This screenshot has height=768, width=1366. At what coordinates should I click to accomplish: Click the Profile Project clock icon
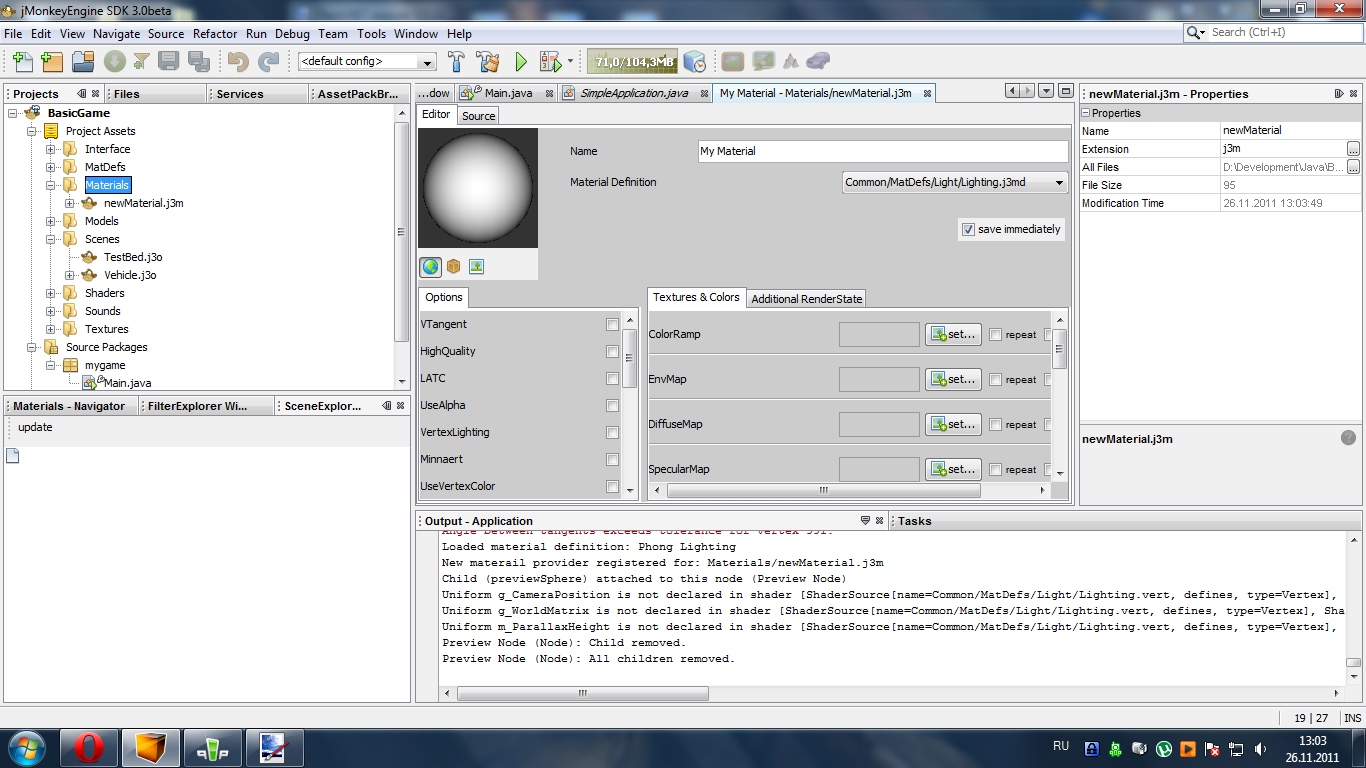coord(695,62)
